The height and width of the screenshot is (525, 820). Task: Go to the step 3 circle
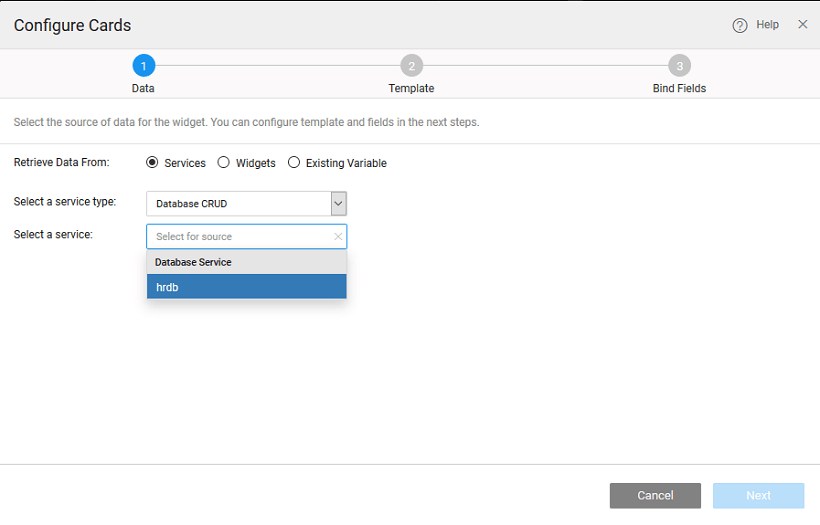pos(679,66)
